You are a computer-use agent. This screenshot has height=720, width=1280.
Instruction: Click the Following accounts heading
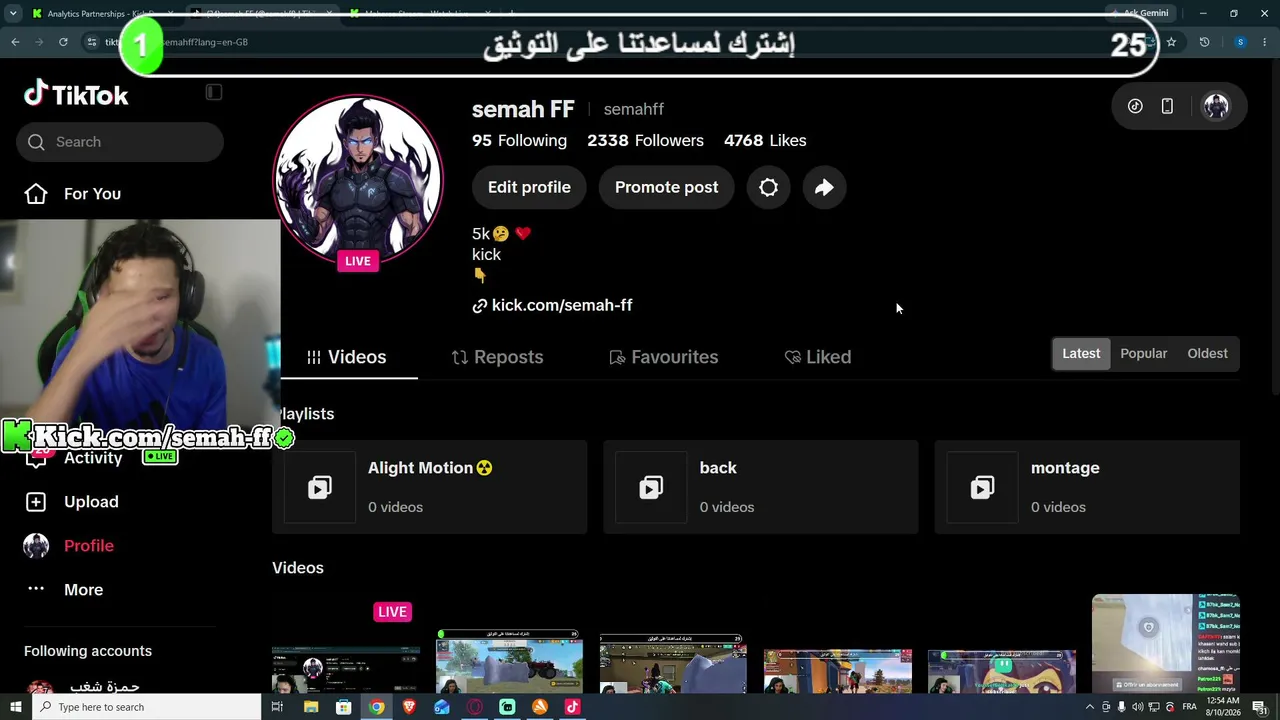tap(88, 651)
